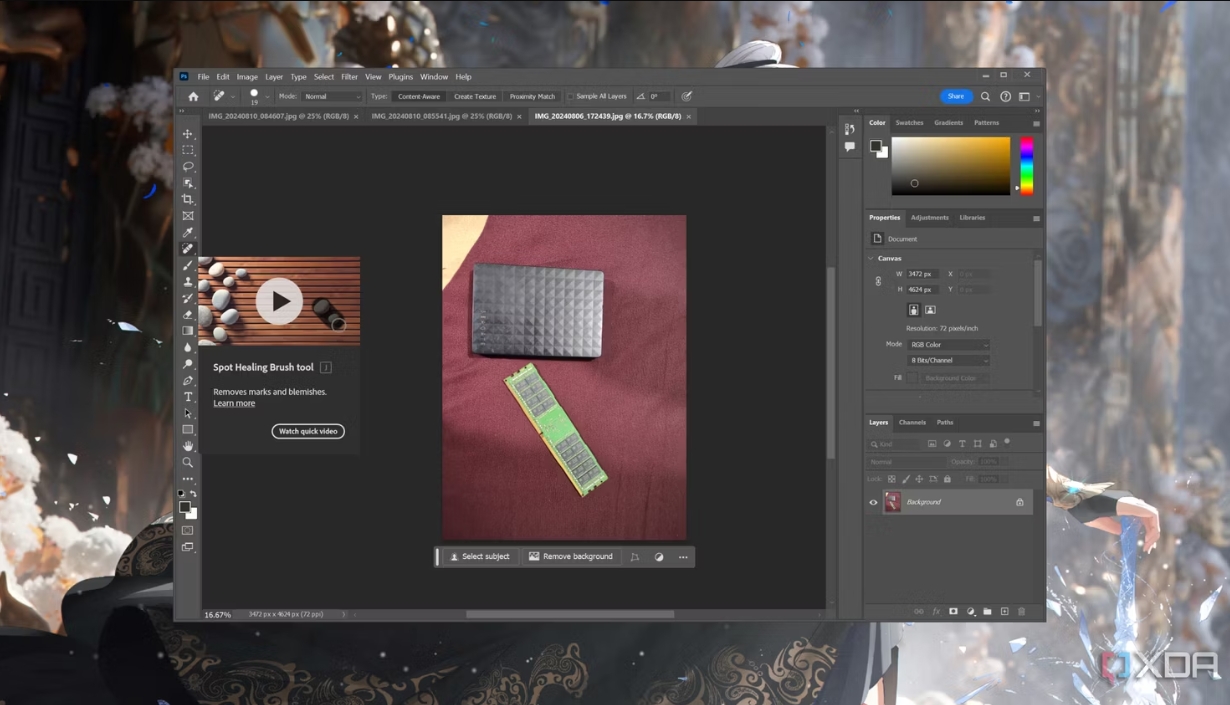Screen dimensions: 1230x705
Task: Click the Select subject button
Action: [480, 557]
